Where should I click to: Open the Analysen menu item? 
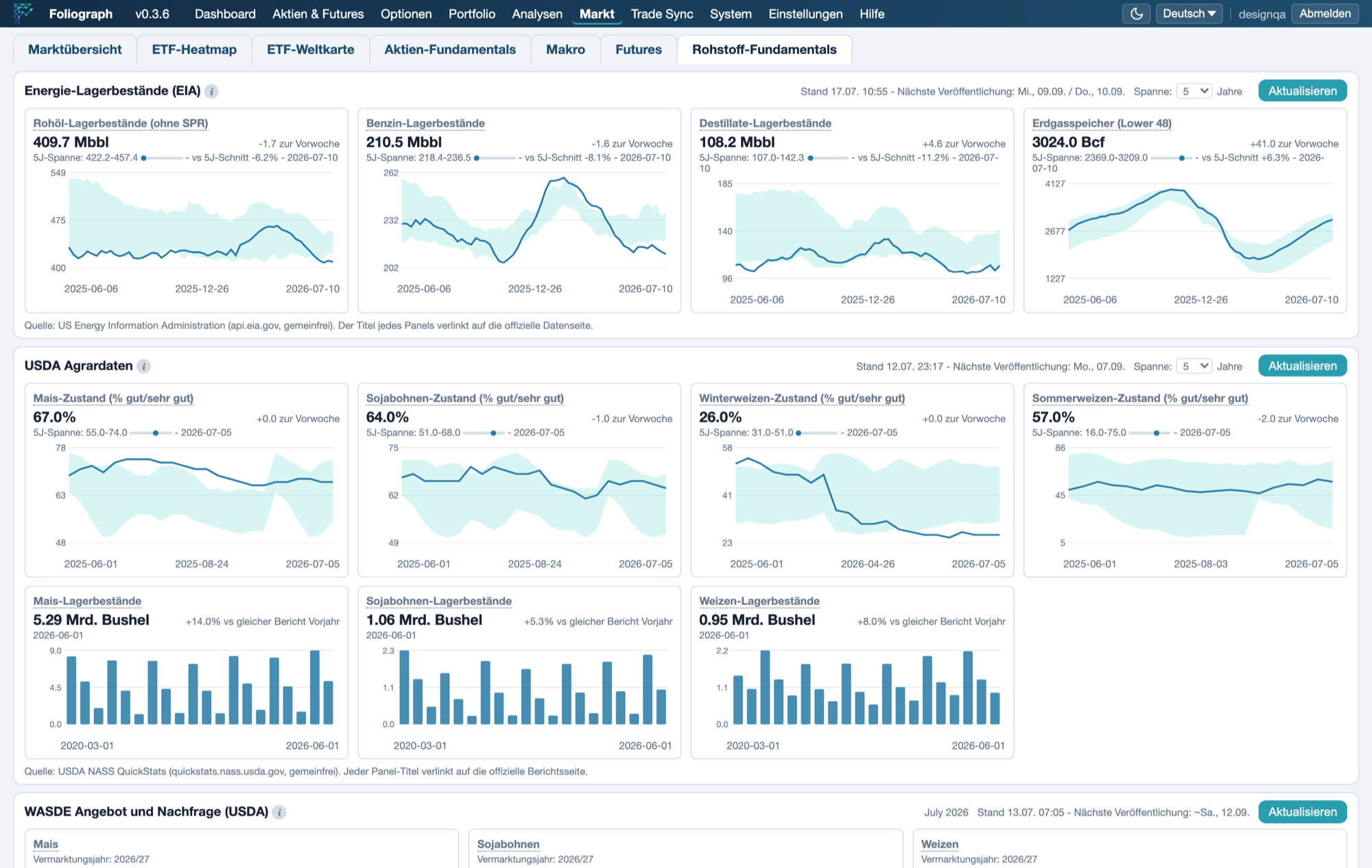point(537,14)
